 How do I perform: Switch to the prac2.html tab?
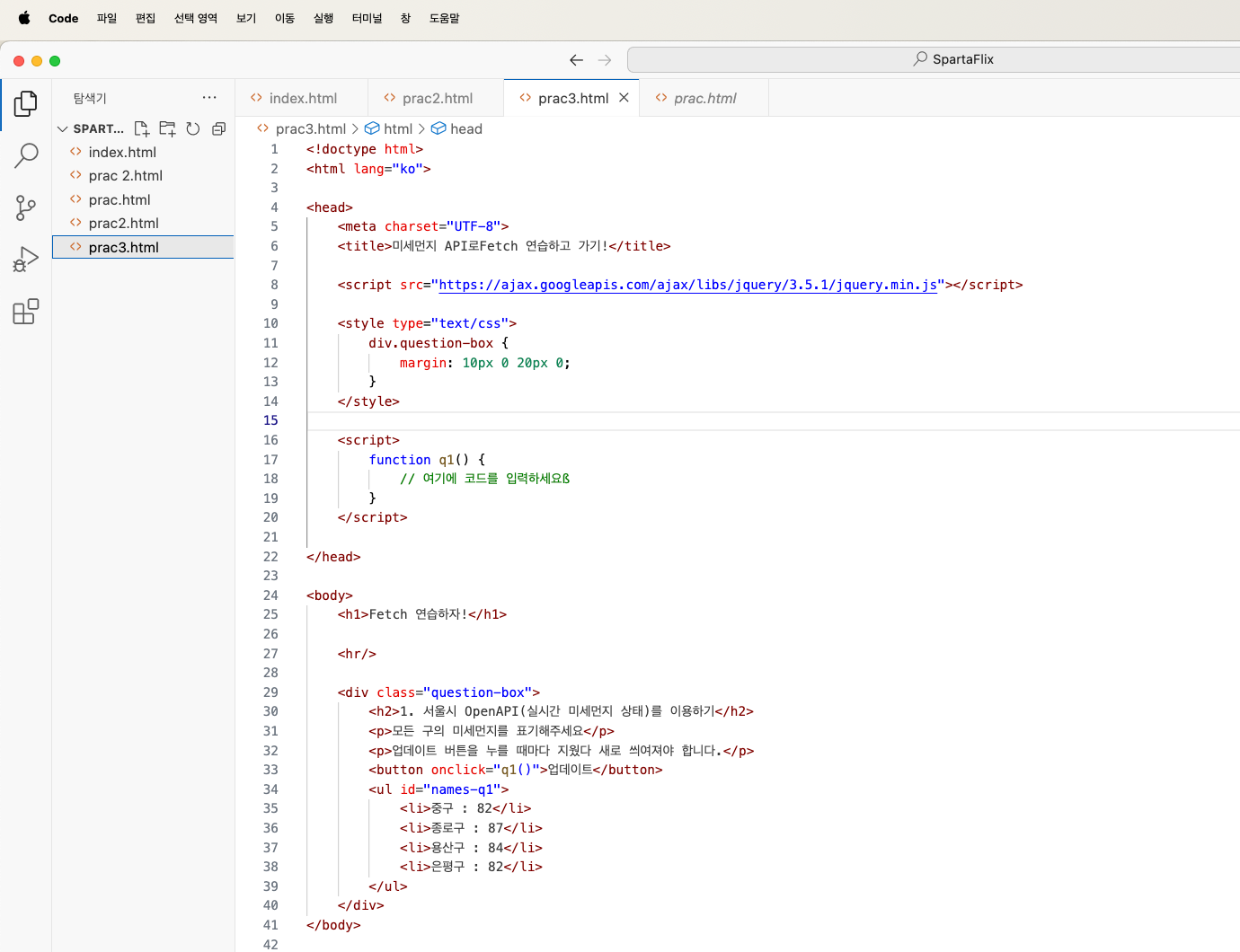coord(437,98)
